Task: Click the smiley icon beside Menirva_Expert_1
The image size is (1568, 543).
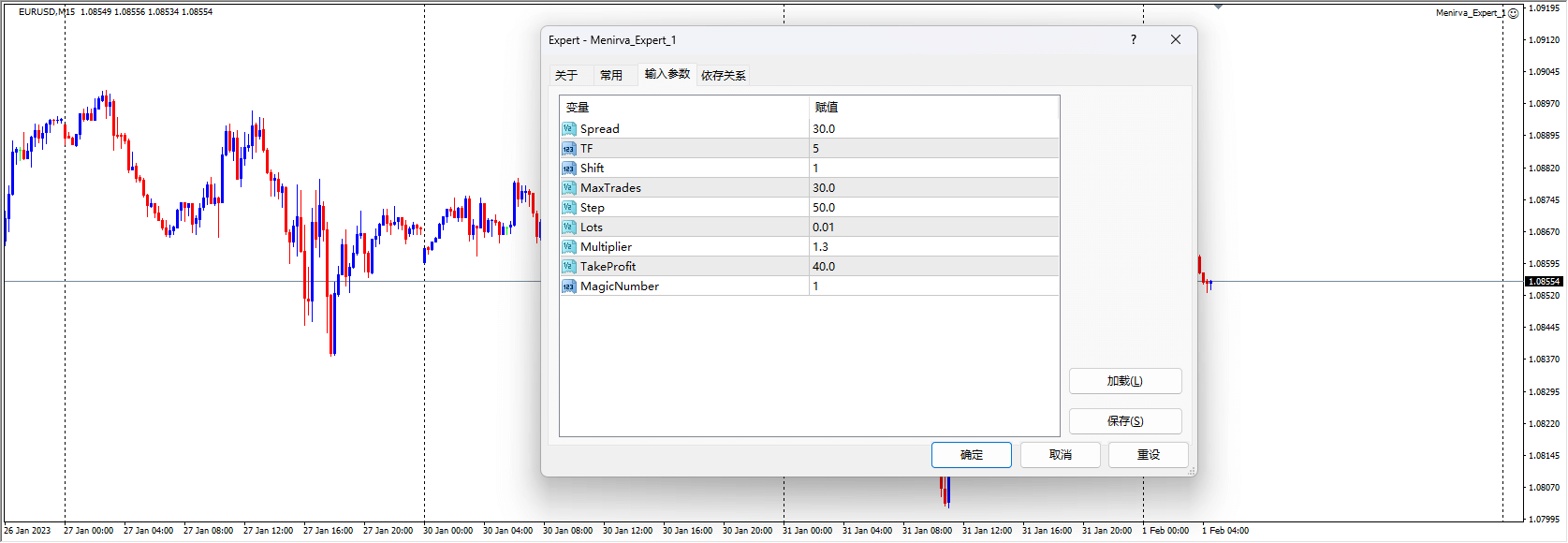Action: 1514,13
